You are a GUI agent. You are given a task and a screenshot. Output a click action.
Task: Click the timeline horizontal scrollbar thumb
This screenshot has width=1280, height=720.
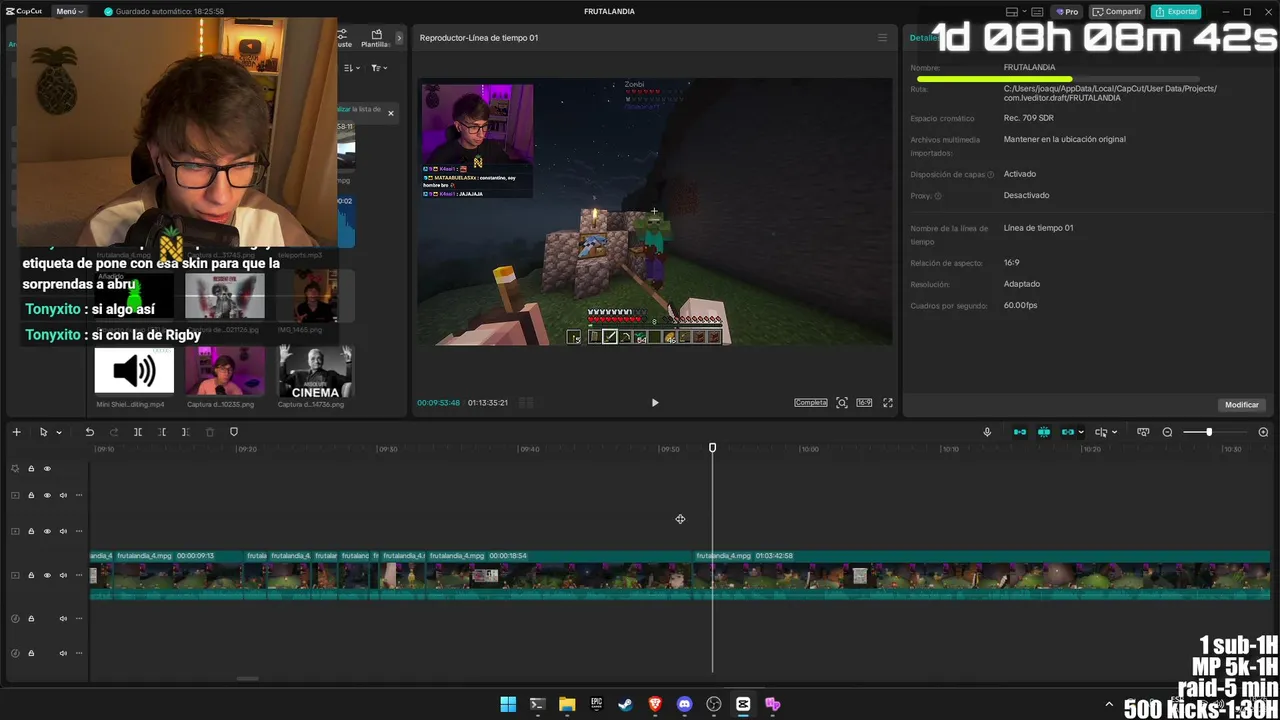[x=247, y=678]
